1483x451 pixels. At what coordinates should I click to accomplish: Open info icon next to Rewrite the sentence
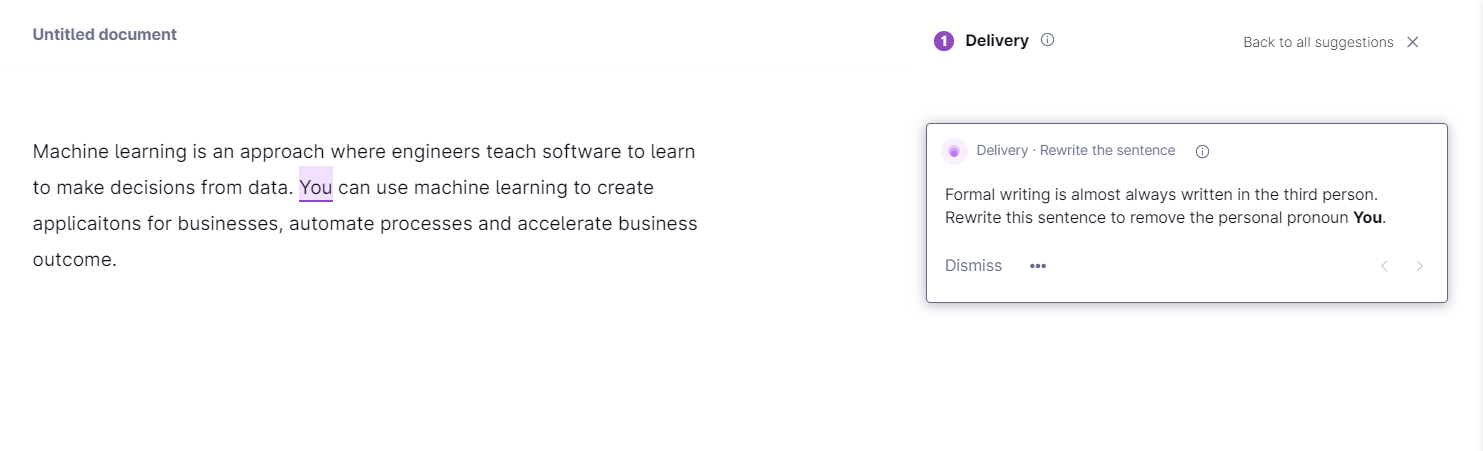coord(1202,152)
